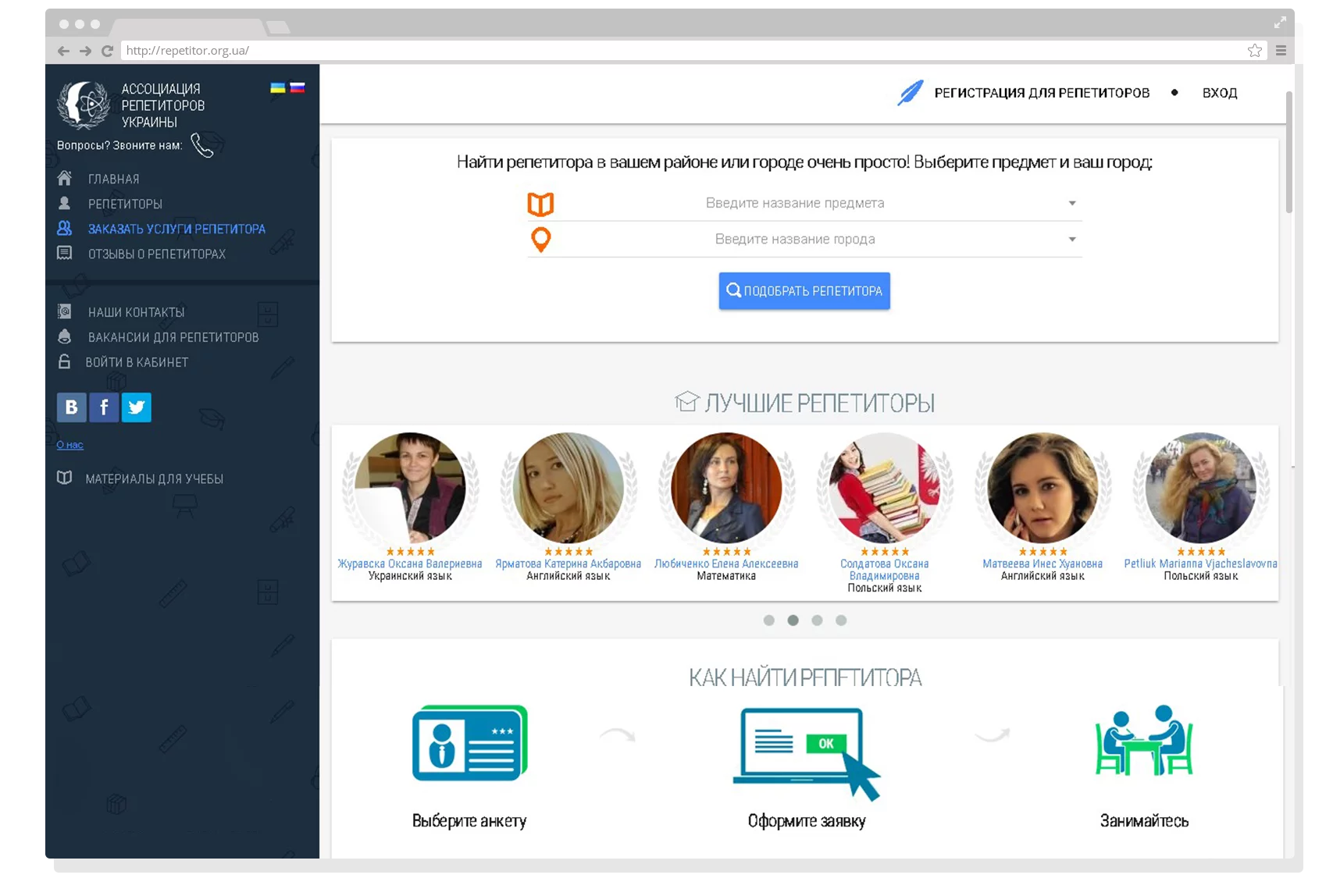Open ВАКАНСИИ ДЛЯ РЕПЕТИТОРОВ menu item

click(173, 337)
